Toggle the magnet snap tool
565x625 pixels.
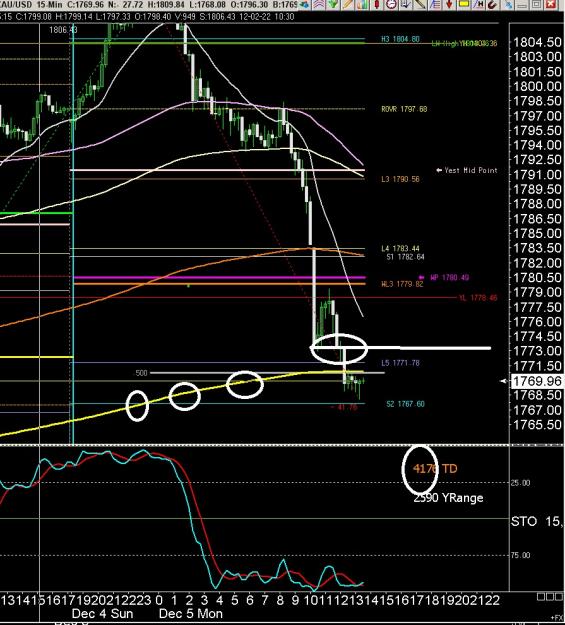(492, 4)
